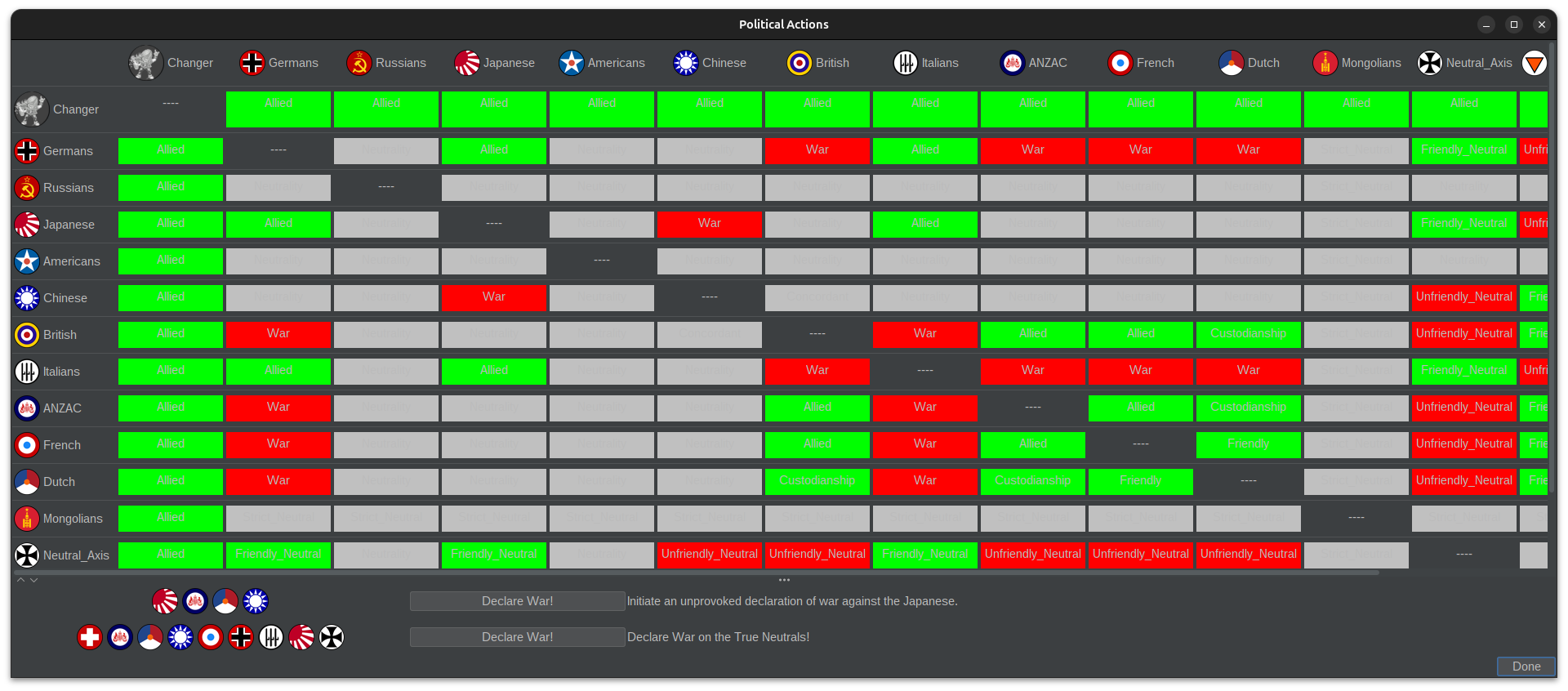
Task: Click the Russians hammer-and-sickle column header icon
Action: pyautogui.click(x=359, y=63)
